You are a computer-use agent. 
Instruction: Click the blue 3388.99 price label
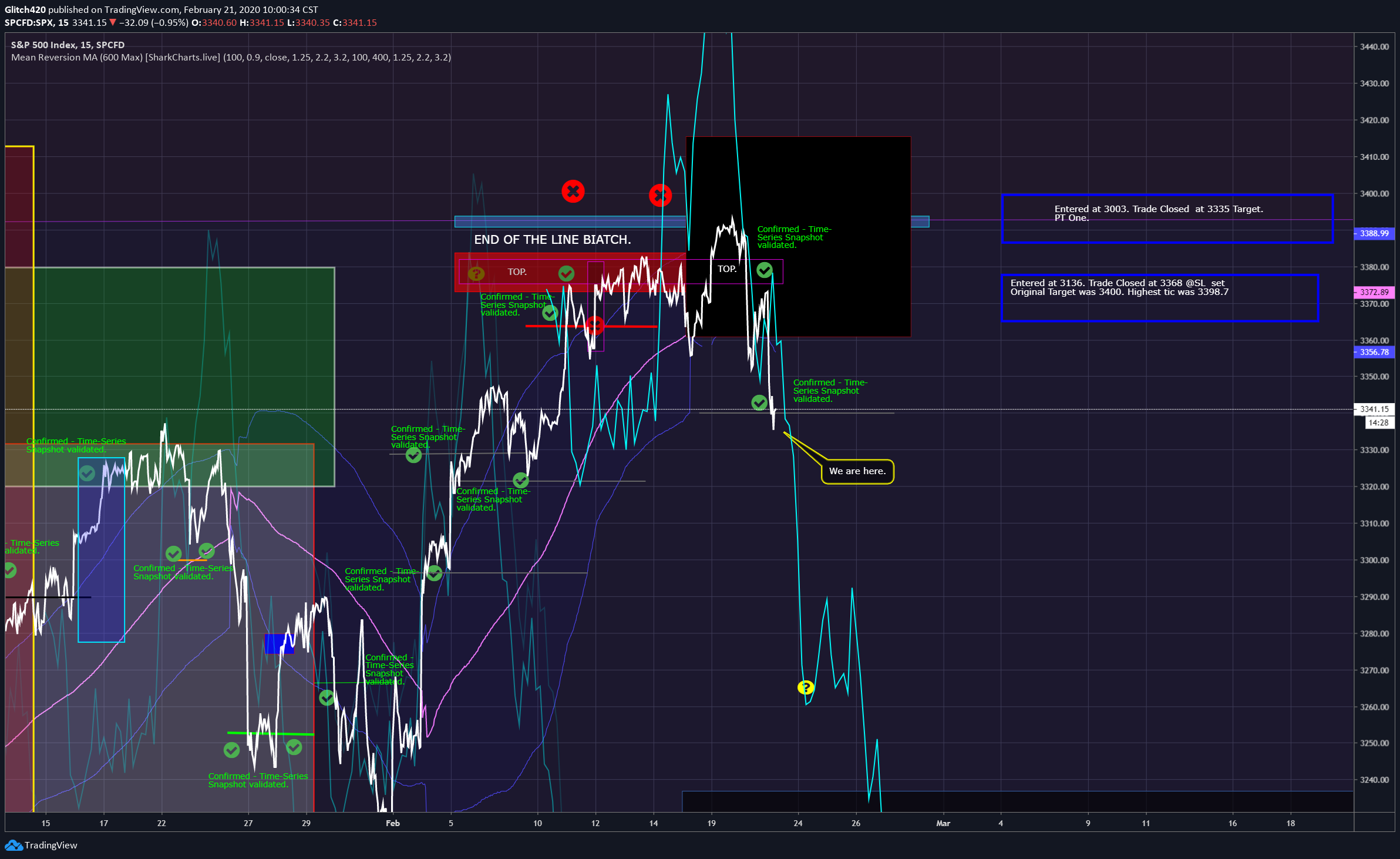click(1374, 233)
